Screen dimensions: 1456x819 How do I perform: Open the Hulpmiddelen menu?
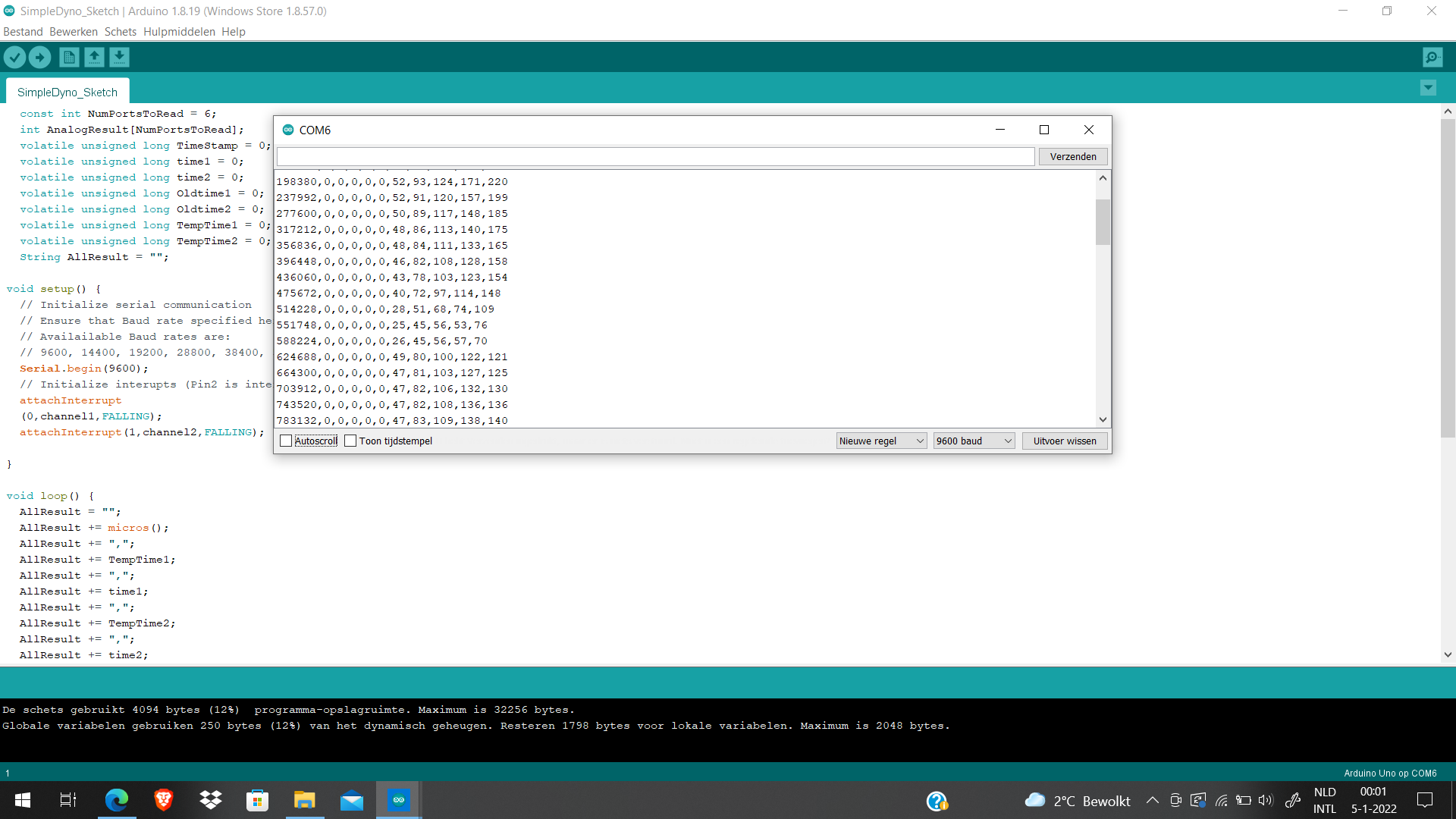179,31
